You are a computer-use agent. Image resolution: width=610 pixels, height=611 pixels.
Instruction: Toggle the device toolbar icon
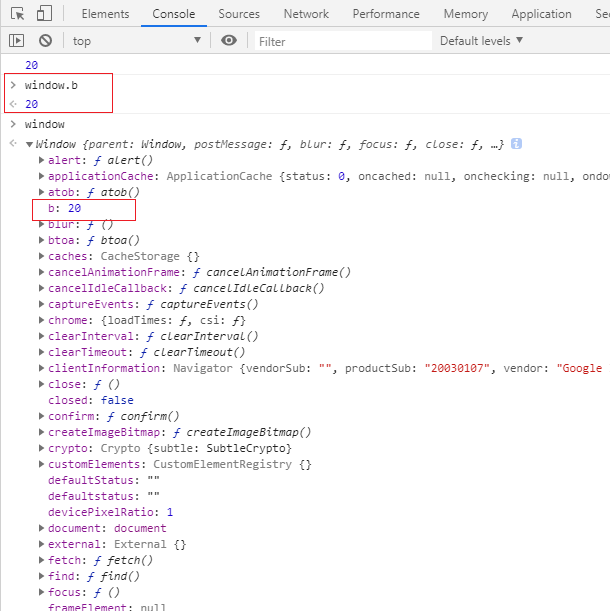[x=44, y=13]
